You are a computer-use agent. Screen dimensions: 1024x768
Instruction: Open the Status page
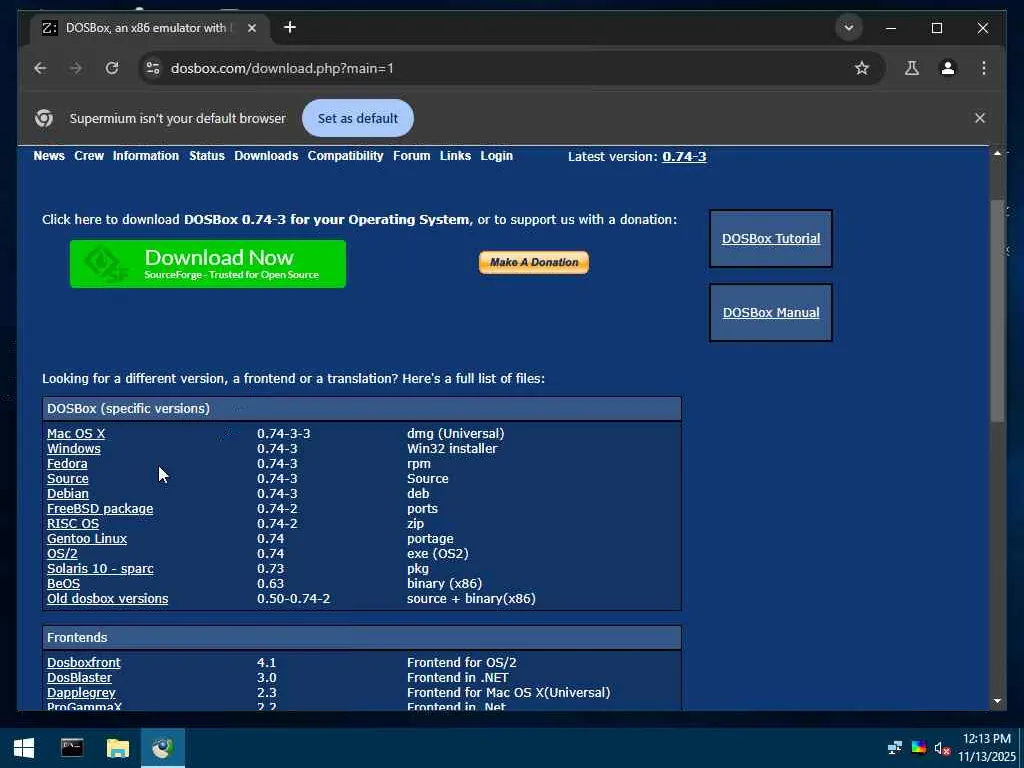[x=207, y=156]
